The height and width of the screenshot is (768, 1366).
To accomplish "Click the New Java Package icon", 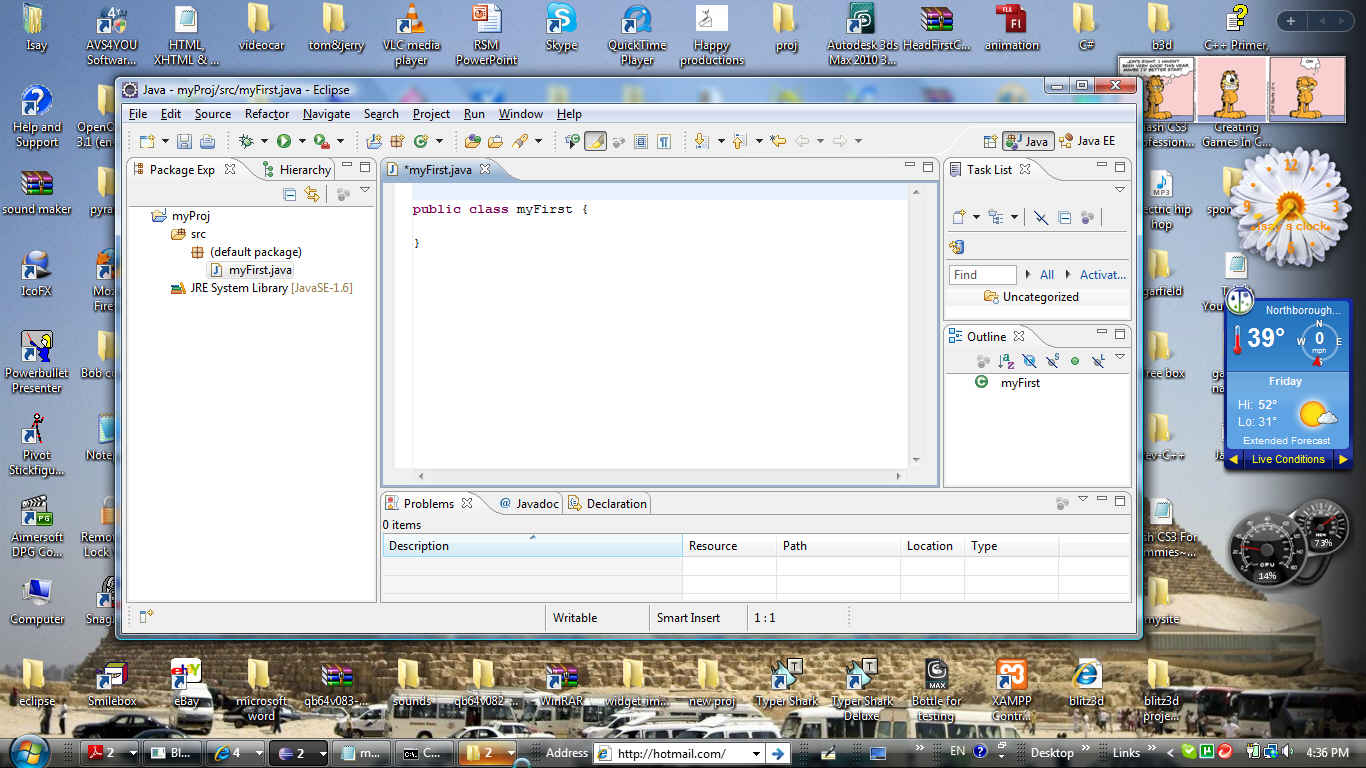I will point(397,141).
